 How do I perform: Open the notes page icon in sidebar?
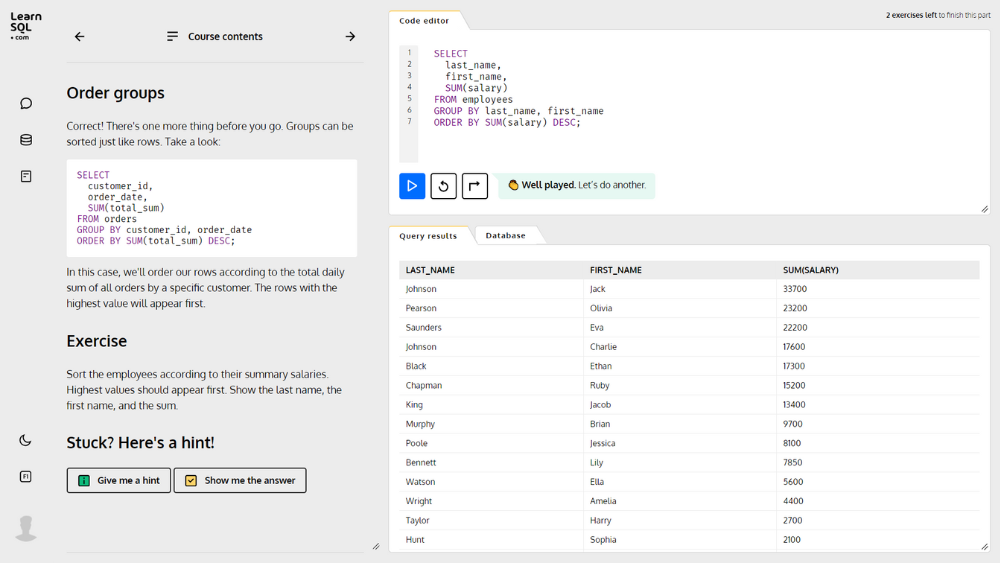pos(26,176)
